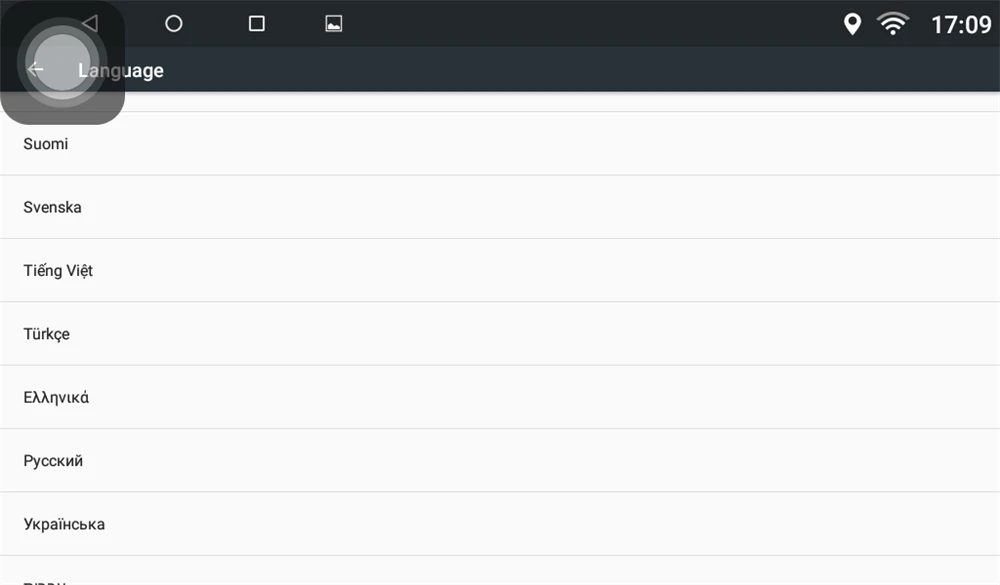
Task: Tap the 17:09 clock in the status bar
Action: point(961,25)
